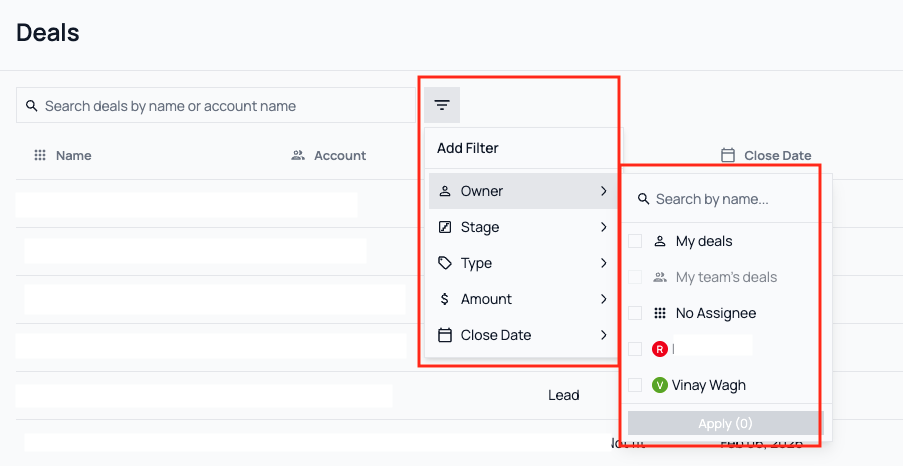Click the Owner person icon in the filter menu

(445, 191)
